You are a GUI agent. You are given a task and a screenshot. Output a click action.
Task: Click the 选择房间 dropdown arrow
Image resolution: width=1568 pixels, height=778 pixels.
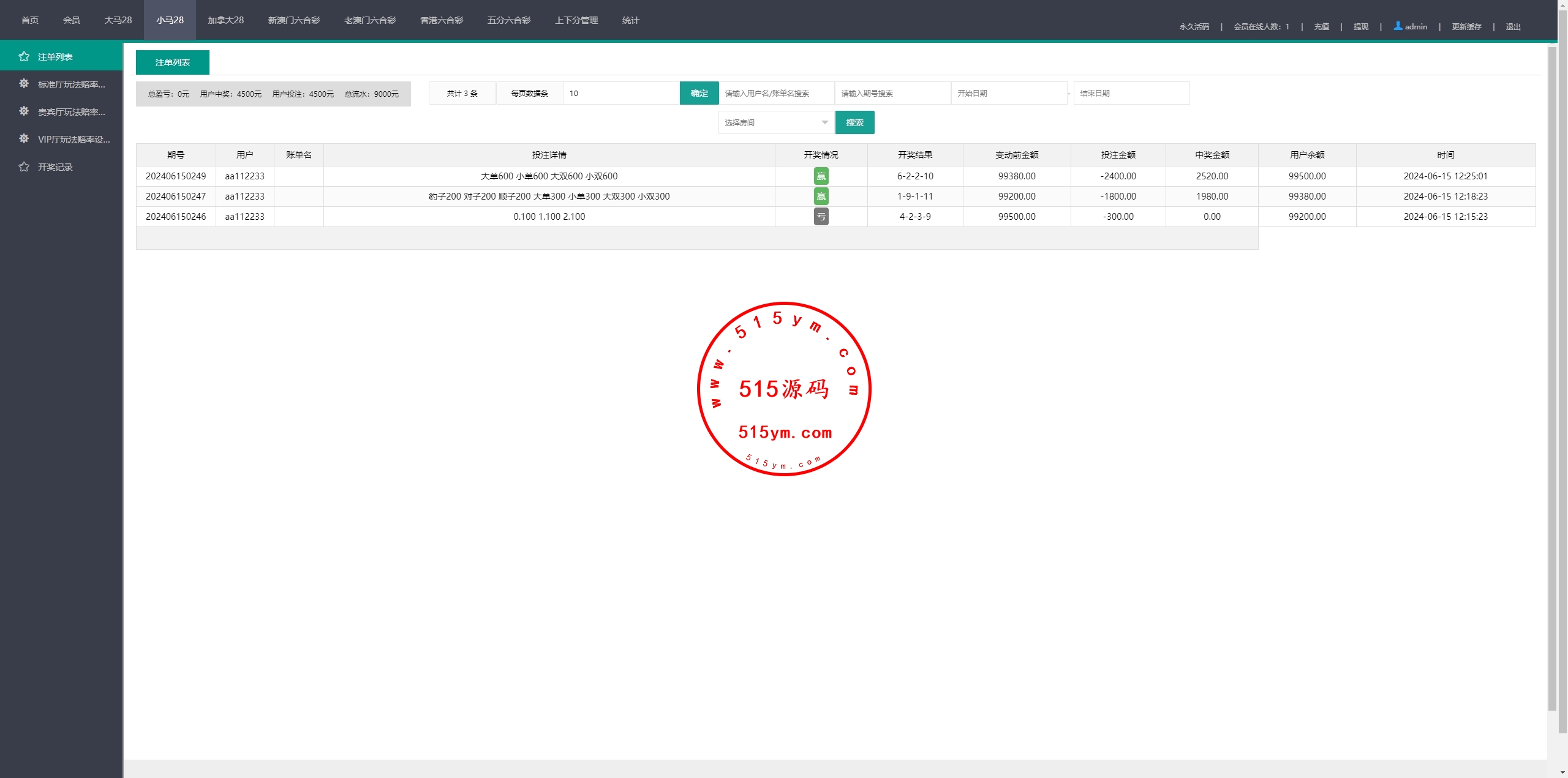pos(825,123)
